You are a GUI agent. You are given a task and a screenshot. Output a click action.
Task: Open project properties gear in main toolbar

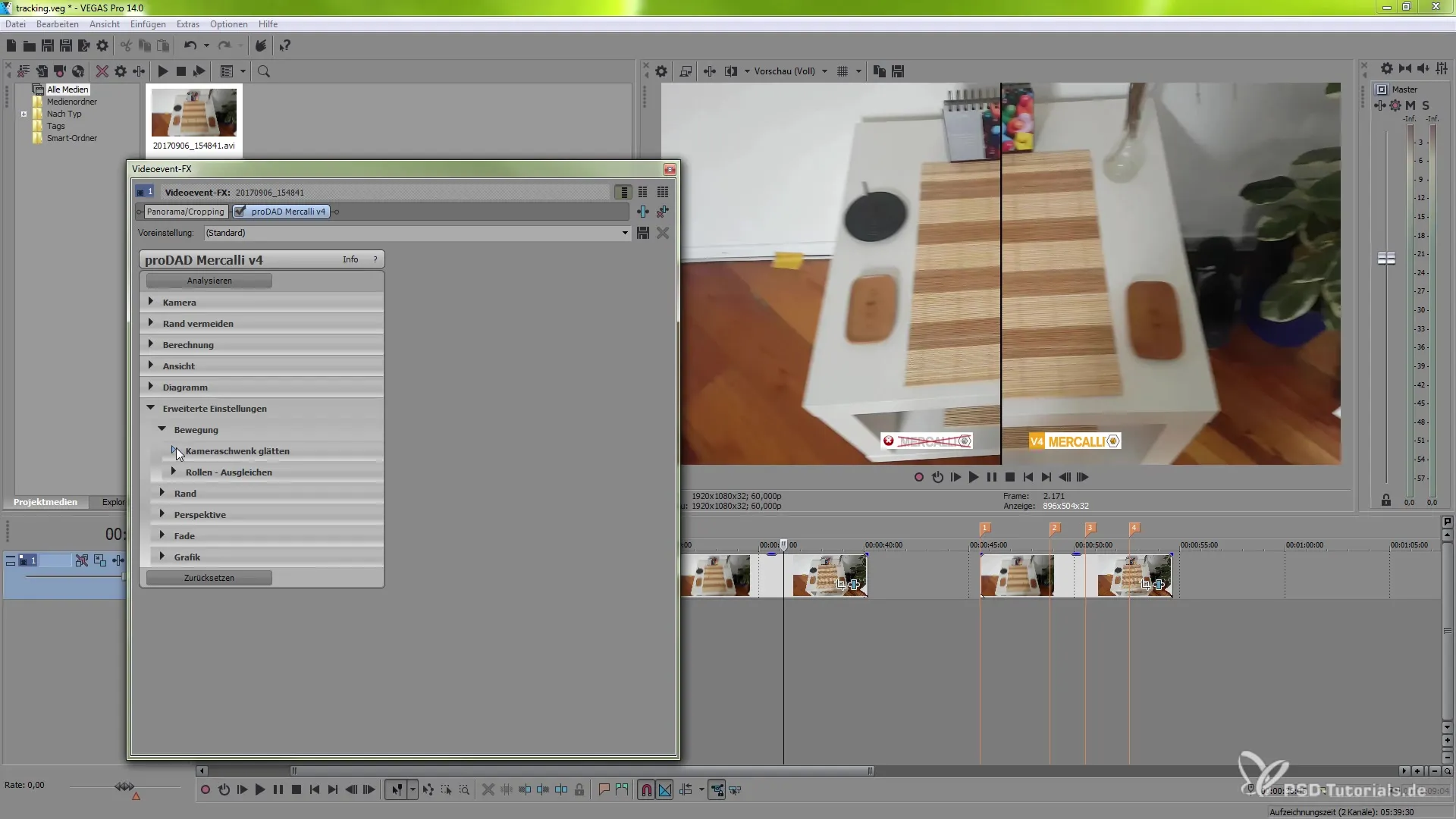click(102, 46)
